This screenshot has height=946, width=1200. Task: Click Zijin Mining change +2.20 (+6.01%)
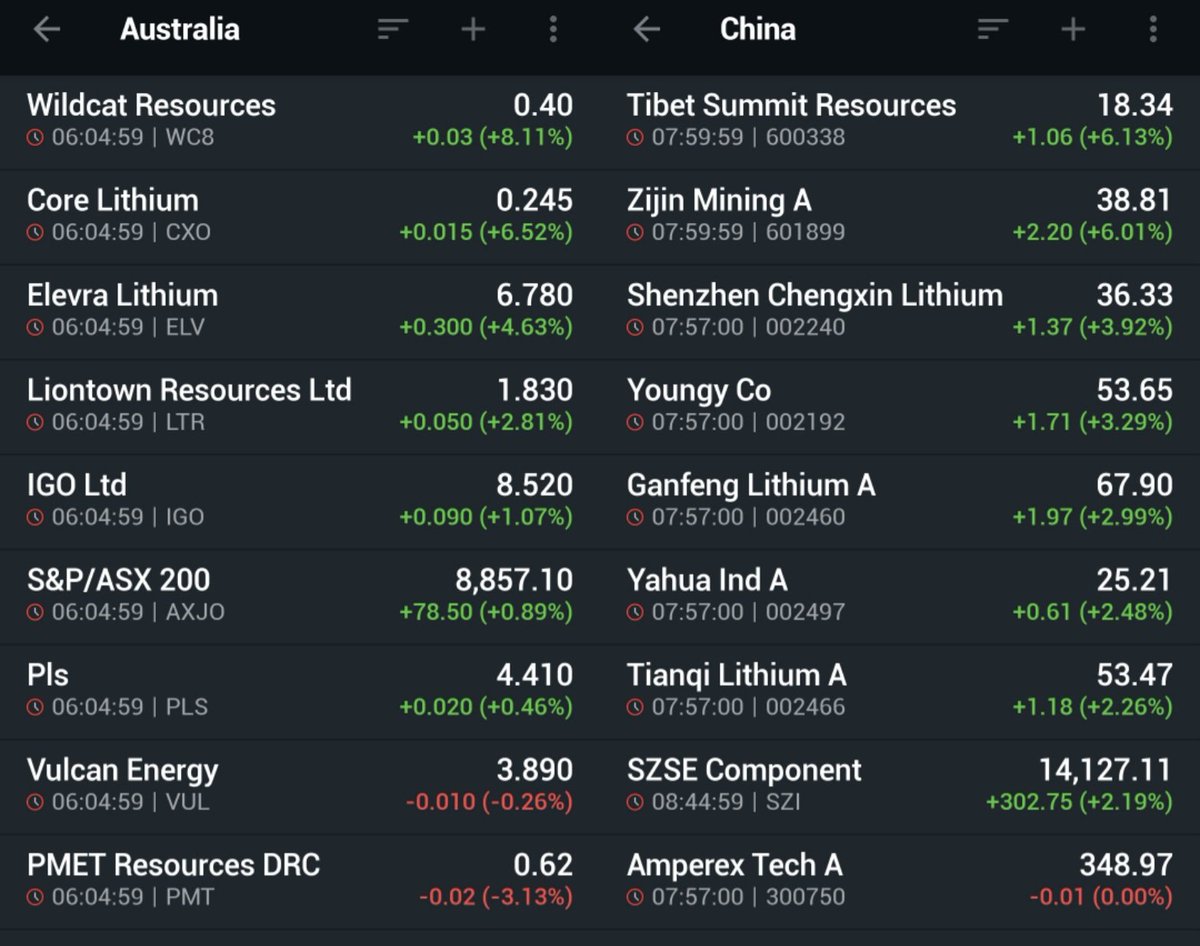[1093, 232]
